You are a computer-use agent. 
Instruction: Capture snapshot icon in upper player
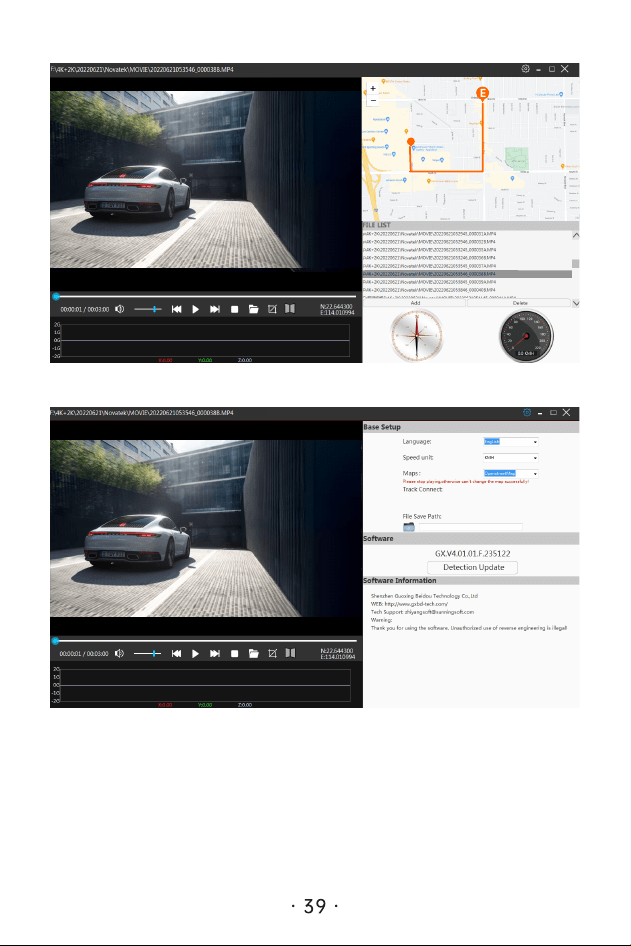tap(272, 309)
